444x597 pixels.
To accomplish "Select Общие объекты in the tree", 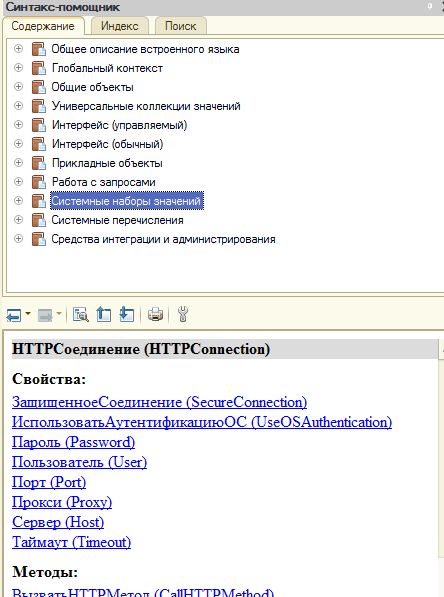I will [x=93, y=87].
